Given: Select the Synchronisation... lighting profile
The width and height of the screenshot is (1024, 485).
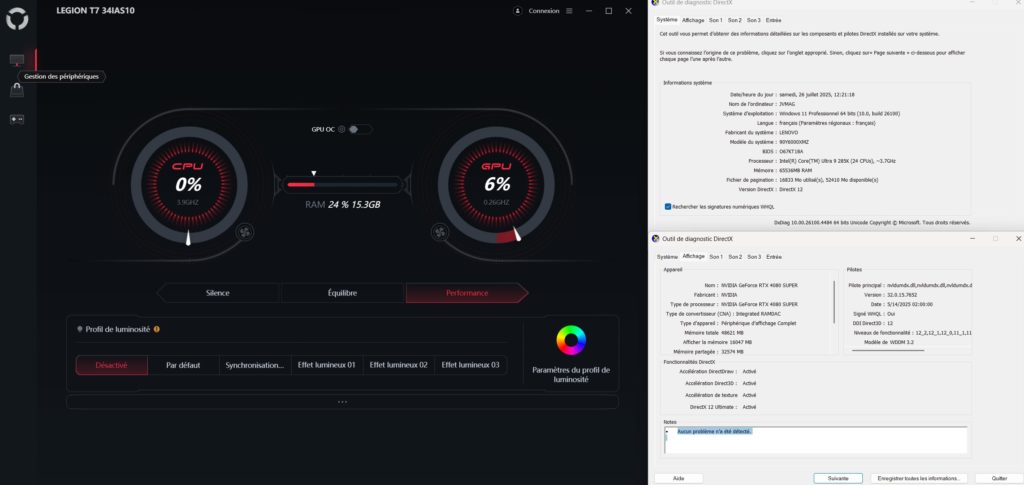Looking at the screenshot, I should point(255,365).
